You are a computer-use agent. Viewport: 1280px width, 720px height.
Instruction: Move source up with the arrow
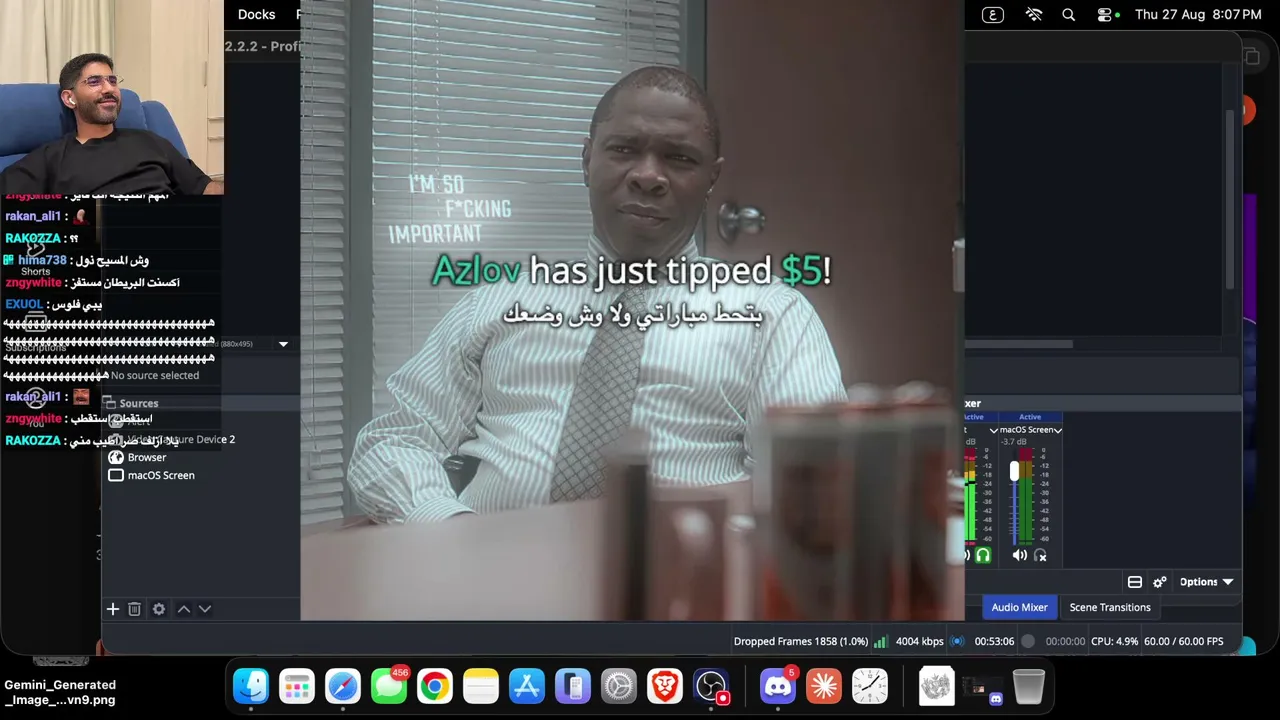(x=184, y=609)
